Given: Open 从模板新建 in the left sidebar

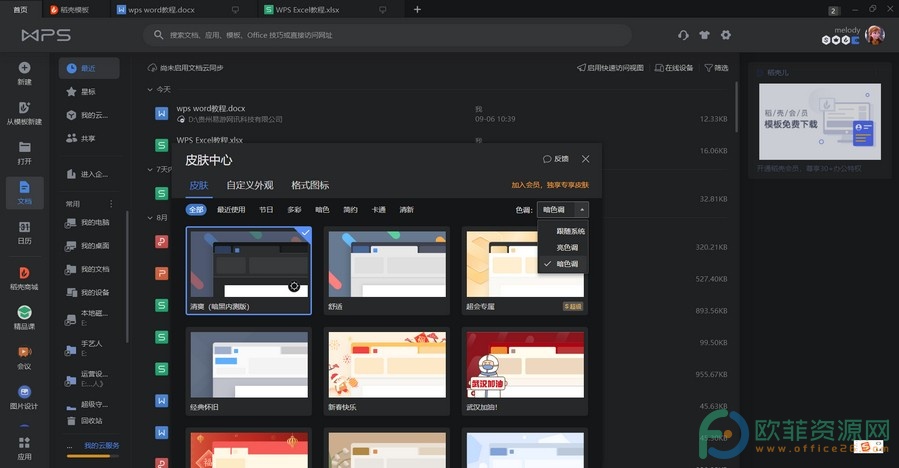Looking at the screenshot, I should click(x=24, y=113).
